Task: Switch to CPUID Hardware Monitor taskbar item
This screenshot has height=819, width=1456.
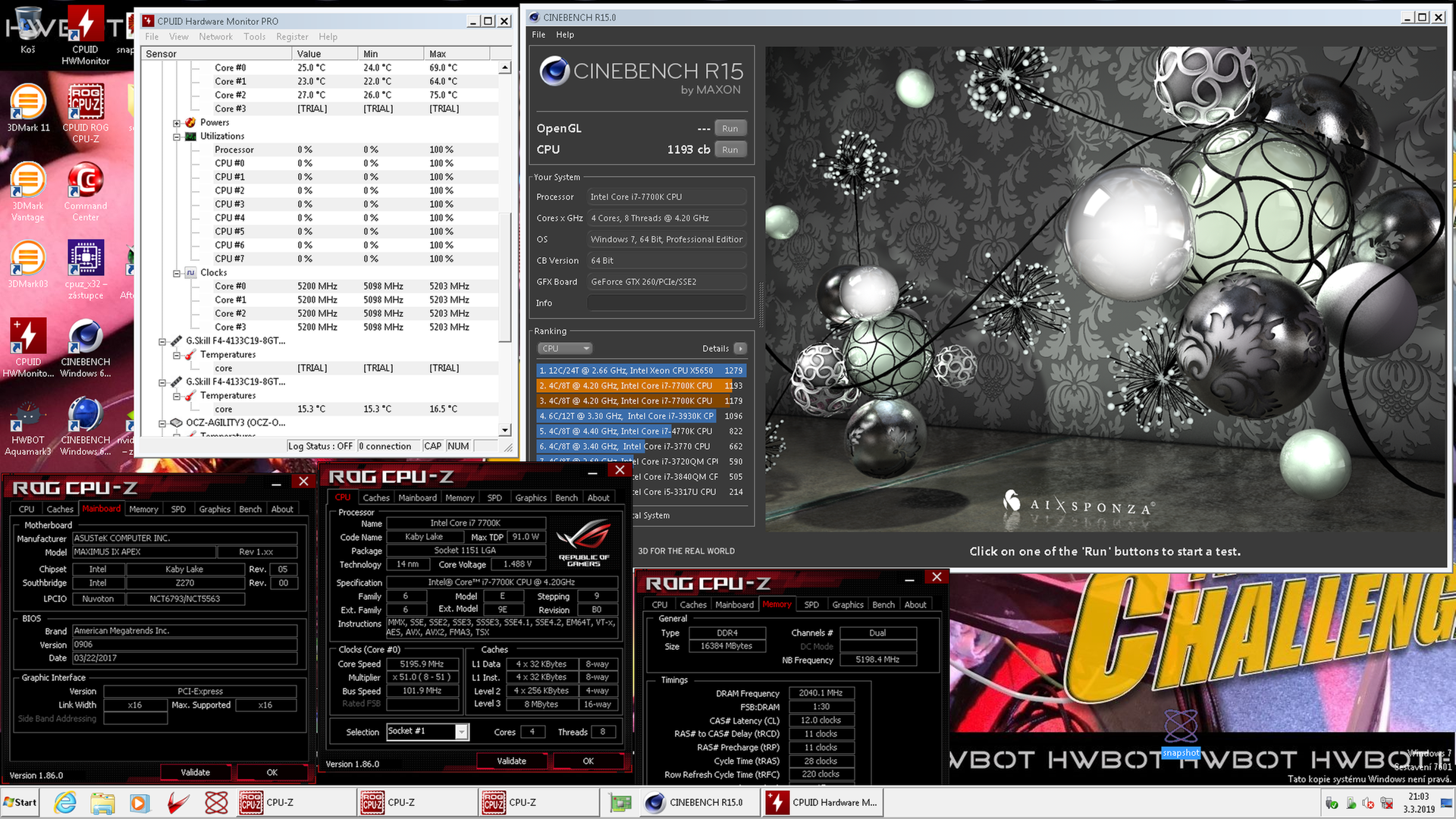Action: (823, 802)
